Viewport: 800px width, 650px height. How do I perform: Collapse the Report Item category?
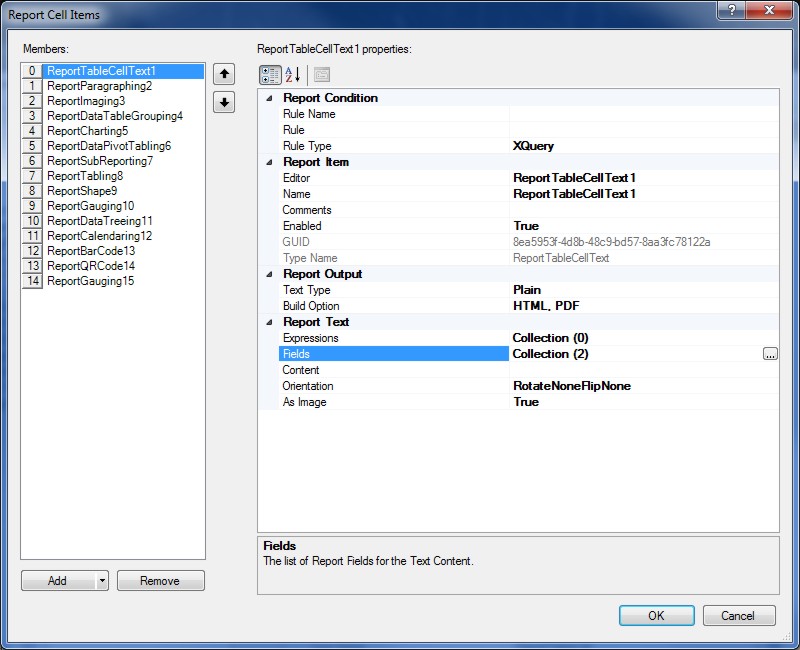269,162
